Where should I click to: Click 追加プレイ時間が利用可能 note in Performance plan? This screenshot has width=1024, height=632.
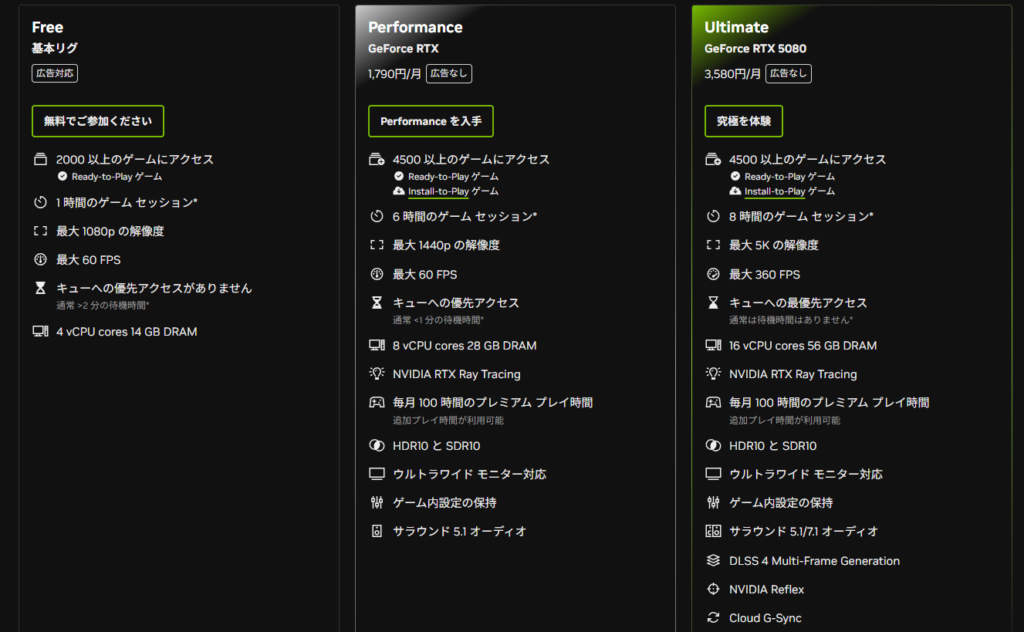pos(448,420)
